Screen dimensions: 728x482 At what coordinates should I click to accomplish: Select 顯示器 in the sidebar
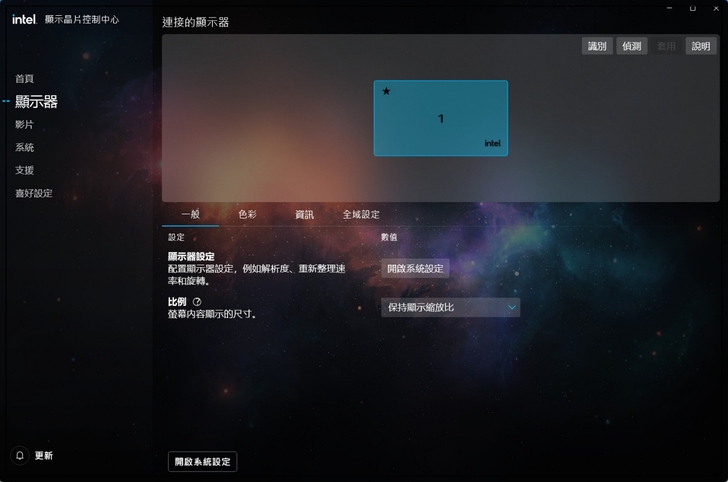(x=36, y=101)
